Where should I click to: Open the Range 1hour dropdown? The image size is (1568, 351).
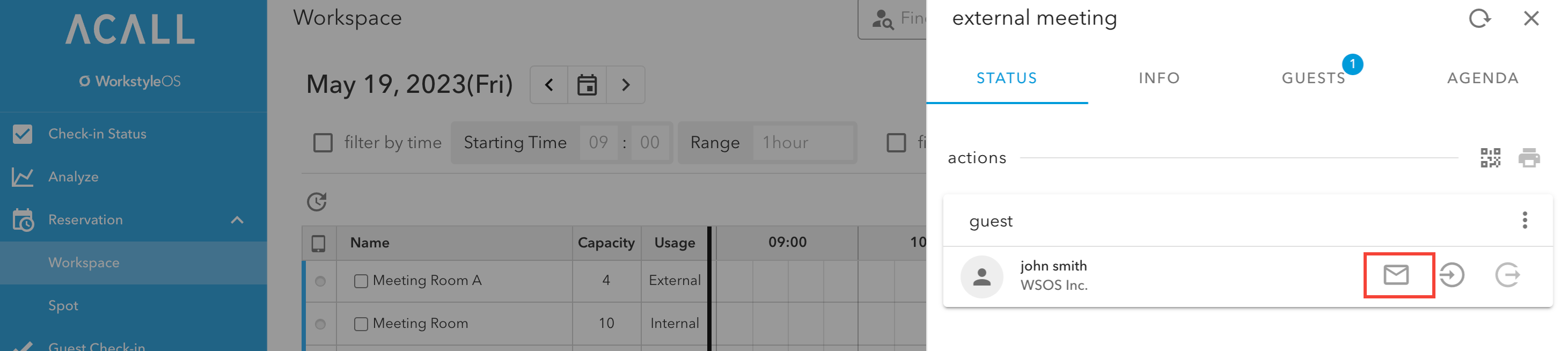[802, 143]
